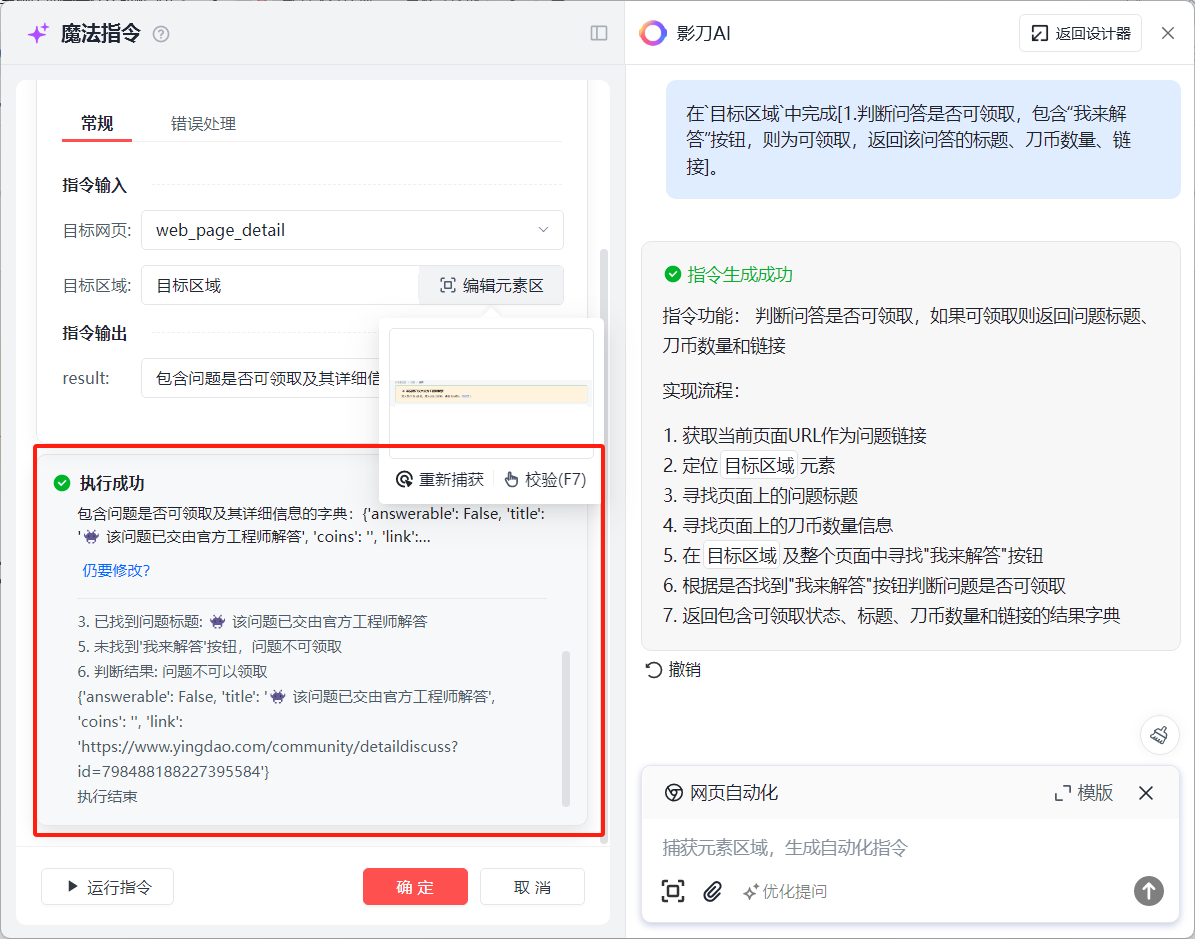
Task: Click the 校验(F7) button
Action: tap(545, 480)
